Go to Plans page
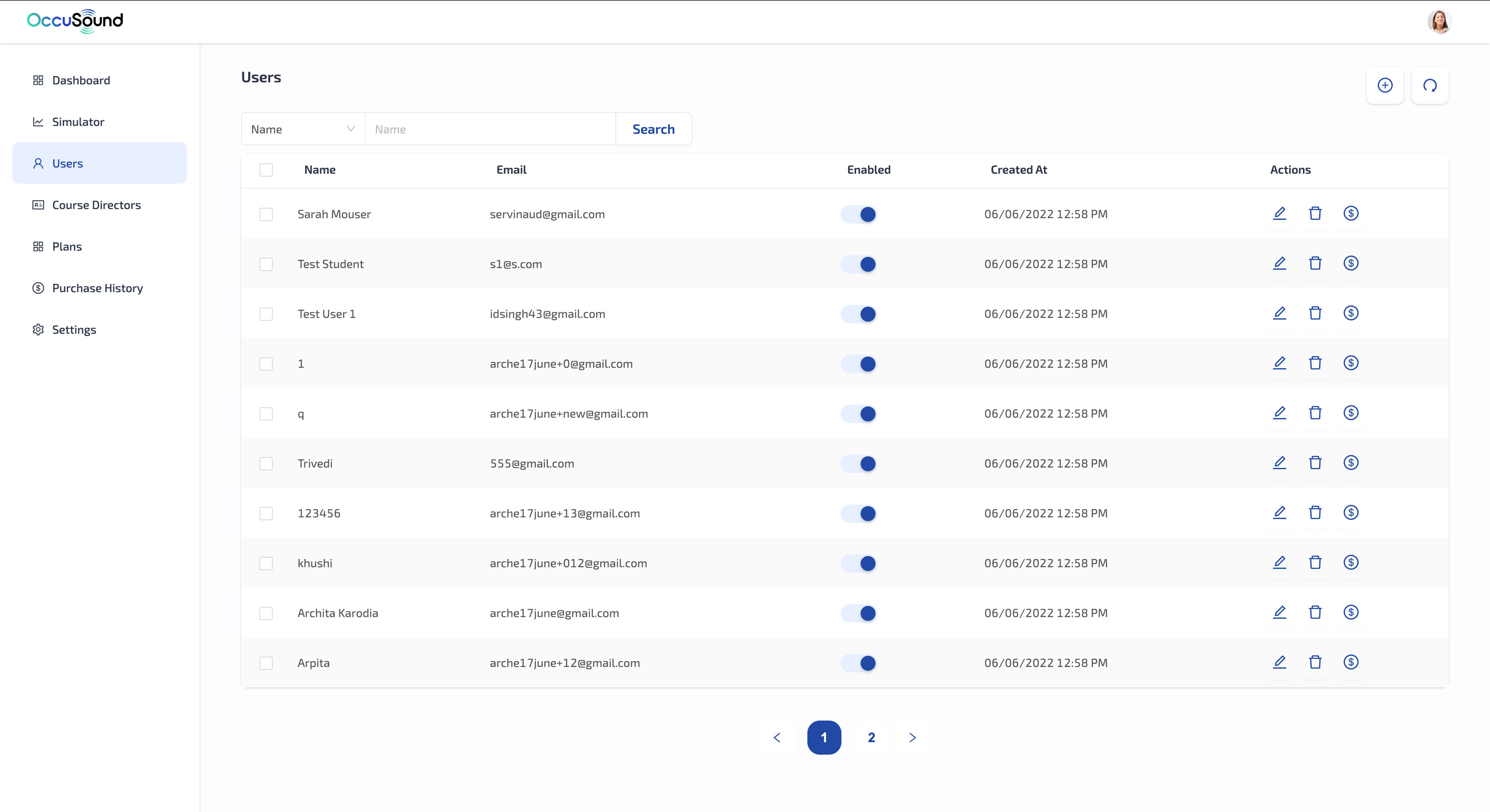 tap(99, 246)
